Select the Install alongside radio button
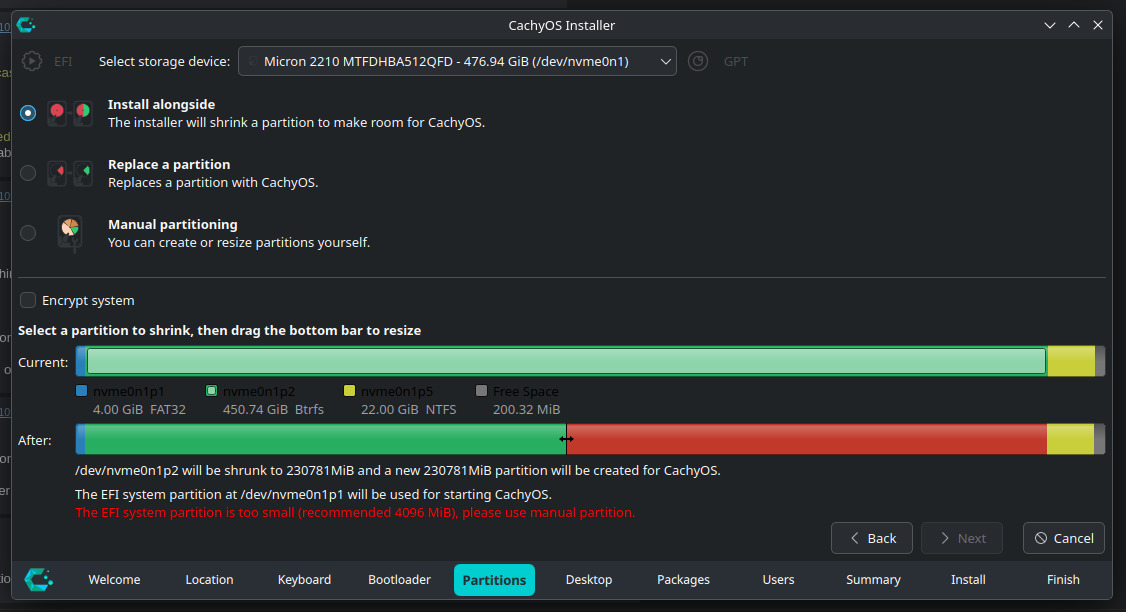1126x612 pixels. (28, 113)
